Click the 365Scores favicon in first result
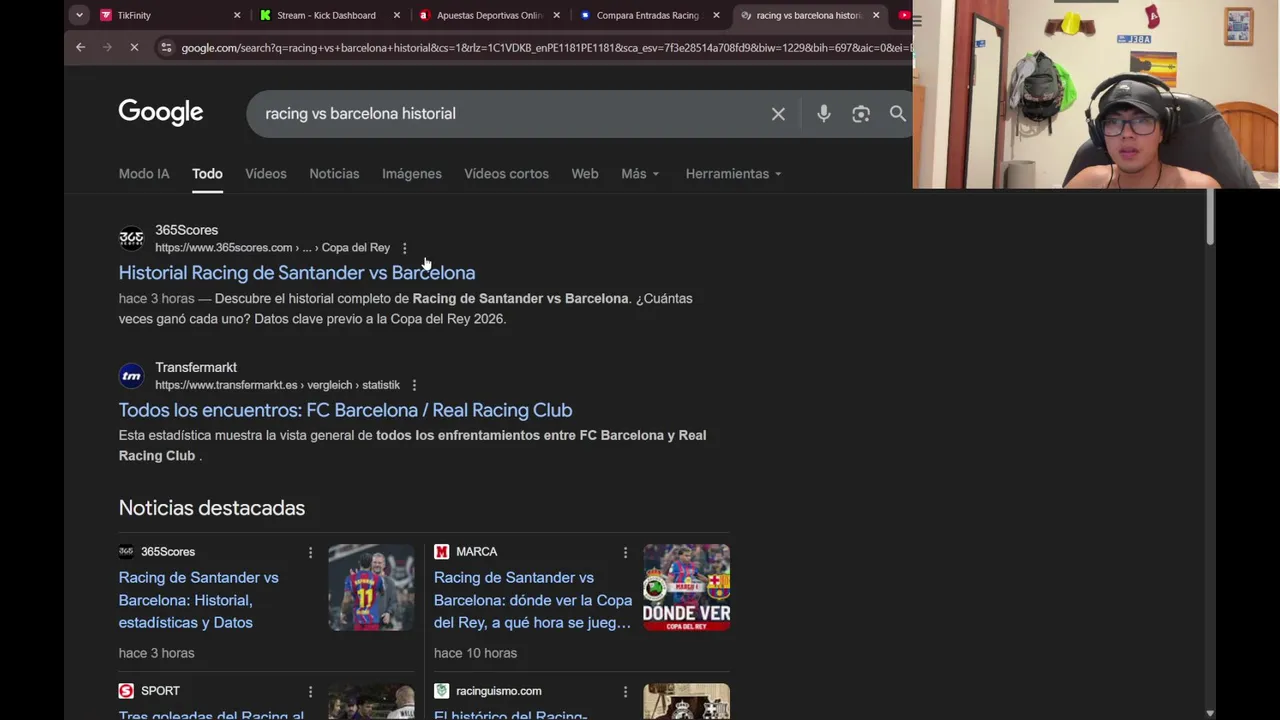The height and width of the screenshot is (720, 1280). click(x=131, y=238)
